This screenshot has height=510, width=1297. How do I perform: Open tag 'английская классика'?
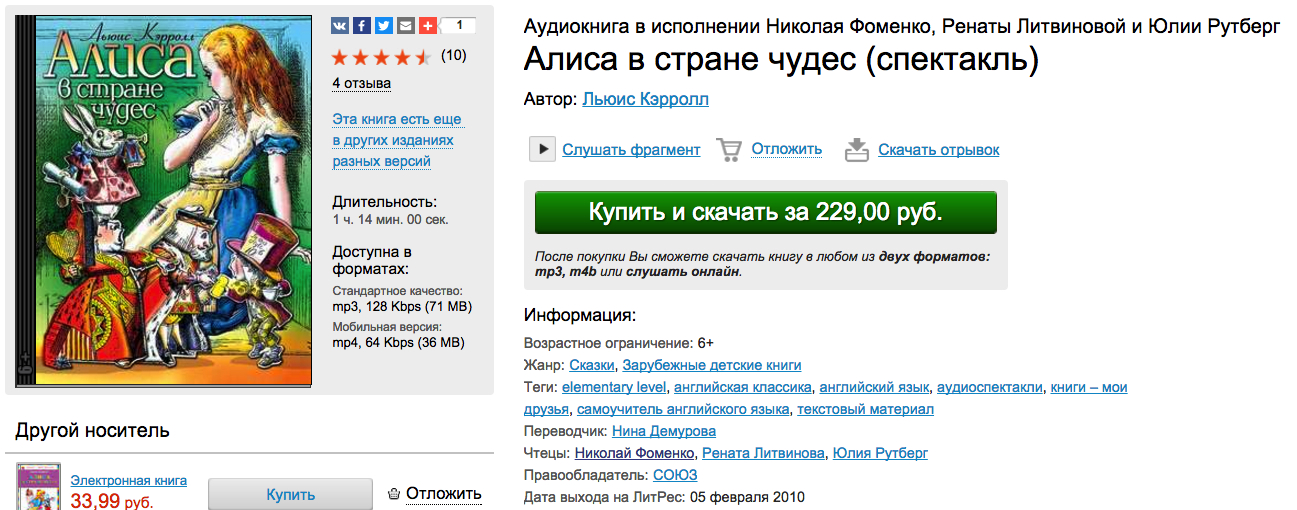pyautogui.click(x=743, y=387)
